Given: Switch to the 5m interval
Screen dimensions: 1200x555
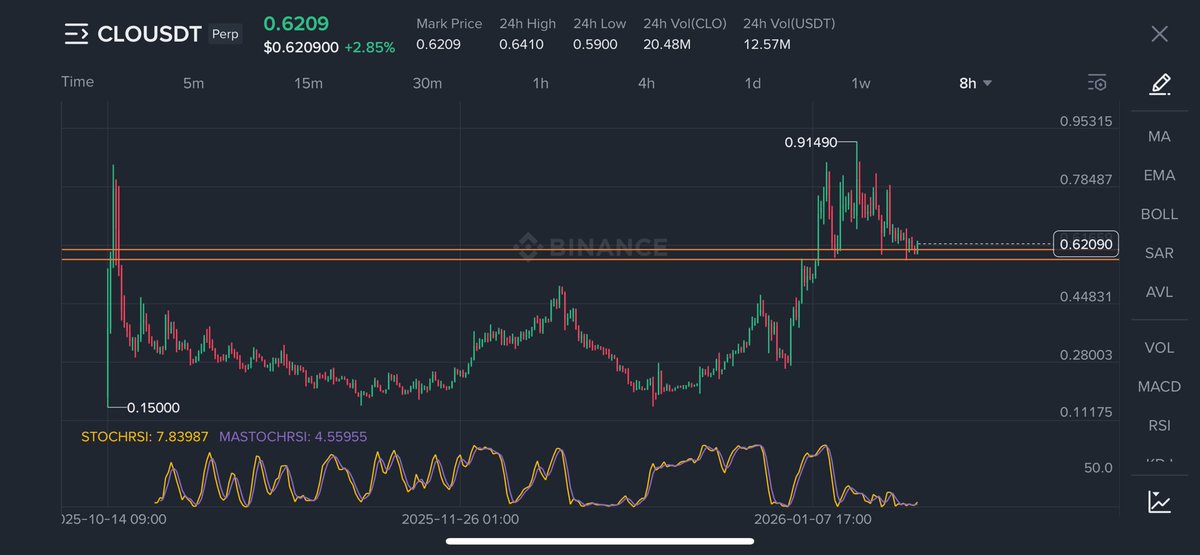Looking at the screenshot, I should 193,83.
